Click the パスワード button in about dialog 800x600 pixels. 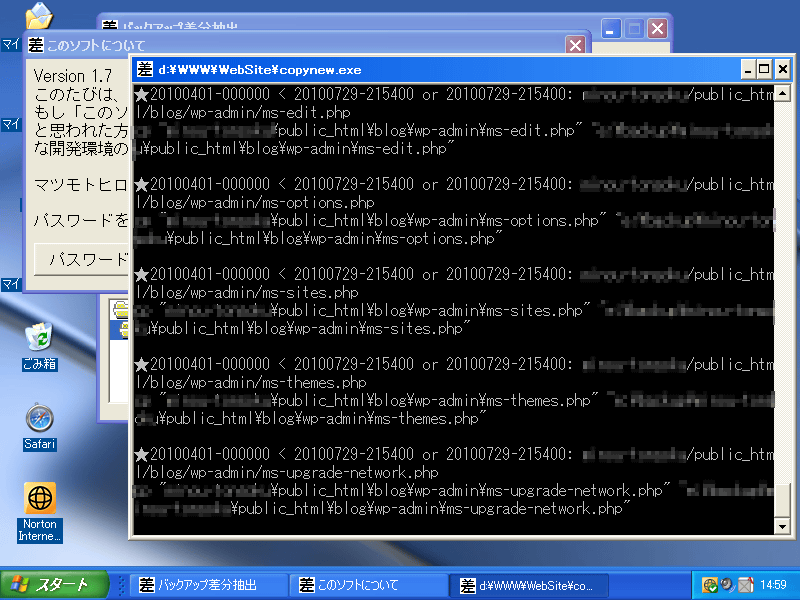(x=82, y=259)
